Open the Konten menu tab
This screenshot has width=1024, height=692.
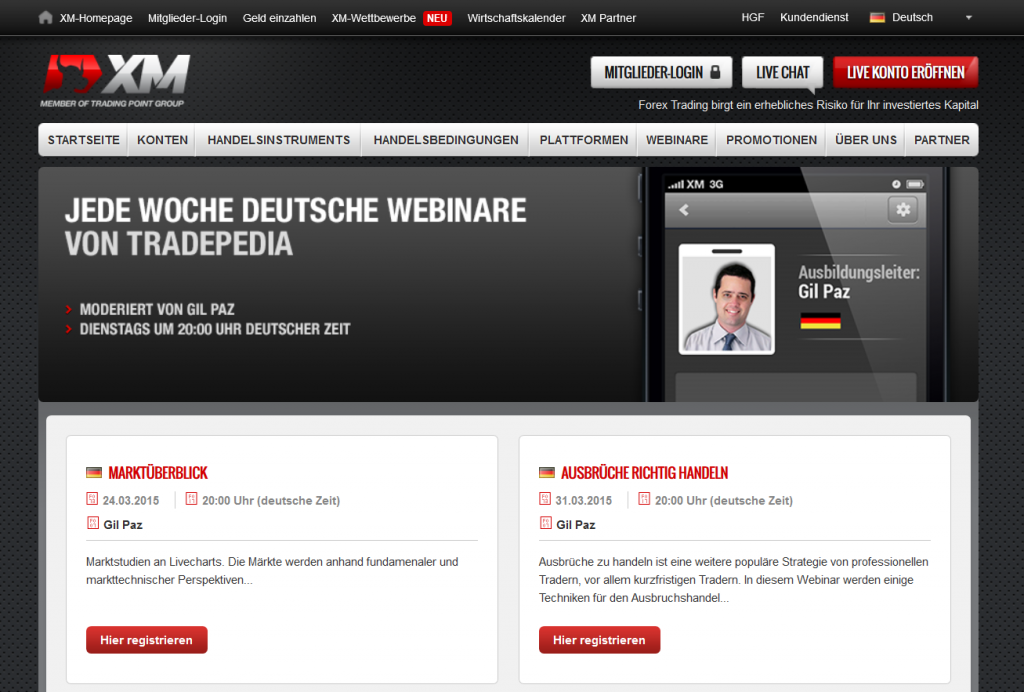163,140
